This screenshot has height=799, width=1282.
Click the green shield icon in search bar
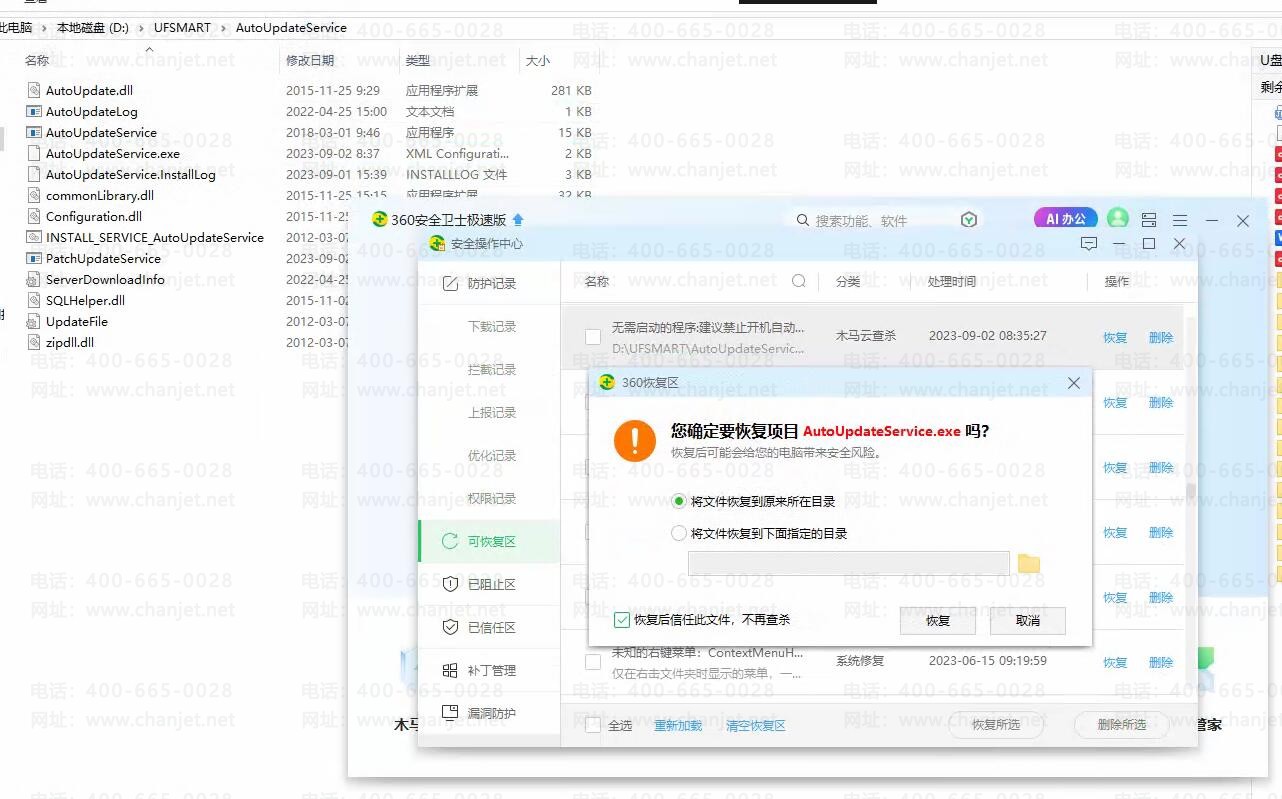pyautogui.click(x=968, y=220)
